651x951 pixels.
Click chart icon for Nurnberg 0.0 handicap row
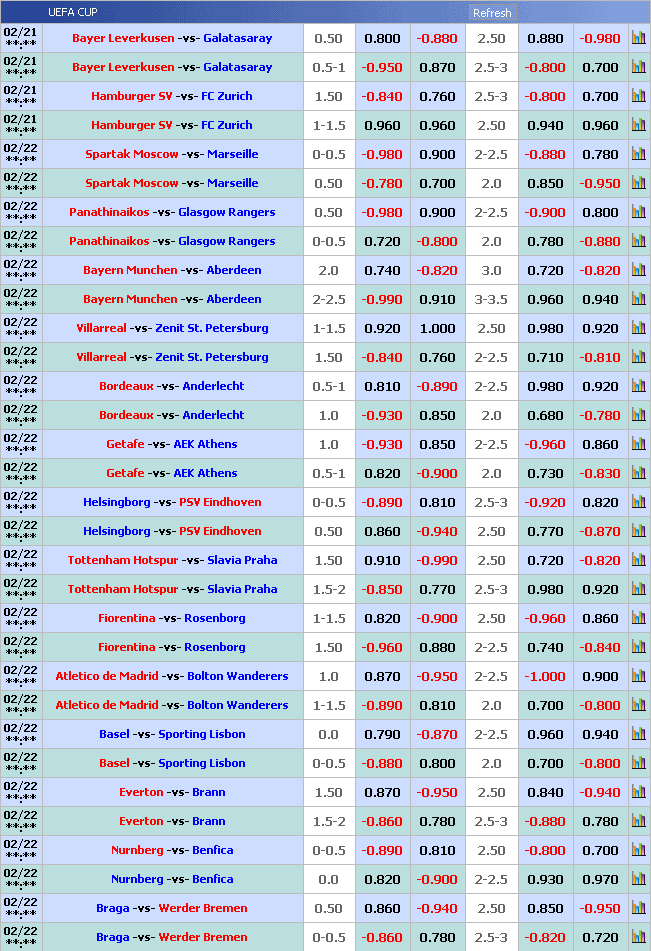coord(638,880)
